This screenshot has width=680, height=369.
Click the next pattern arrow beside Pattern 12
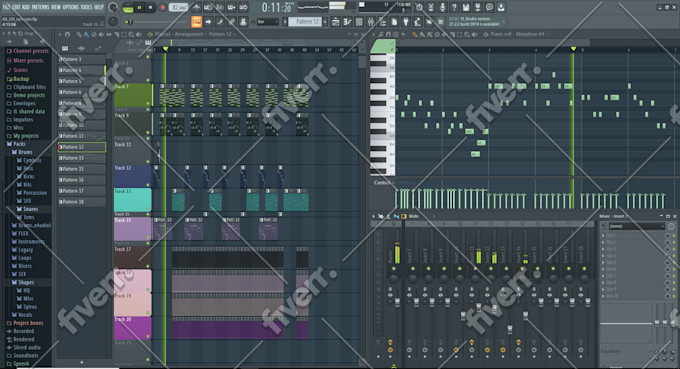(325, 22)
